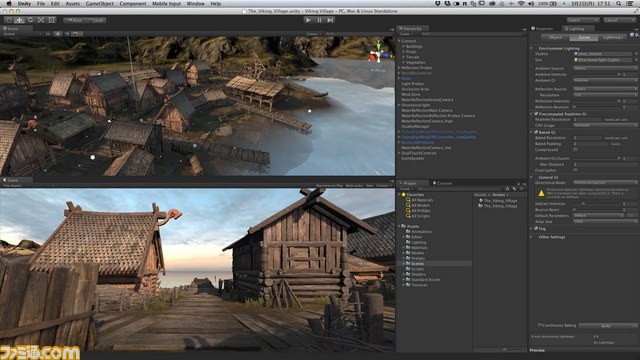Click the All Scripts saved search icon
The height and width of the screenshot is (360, 640).
(x=408, y=216)
